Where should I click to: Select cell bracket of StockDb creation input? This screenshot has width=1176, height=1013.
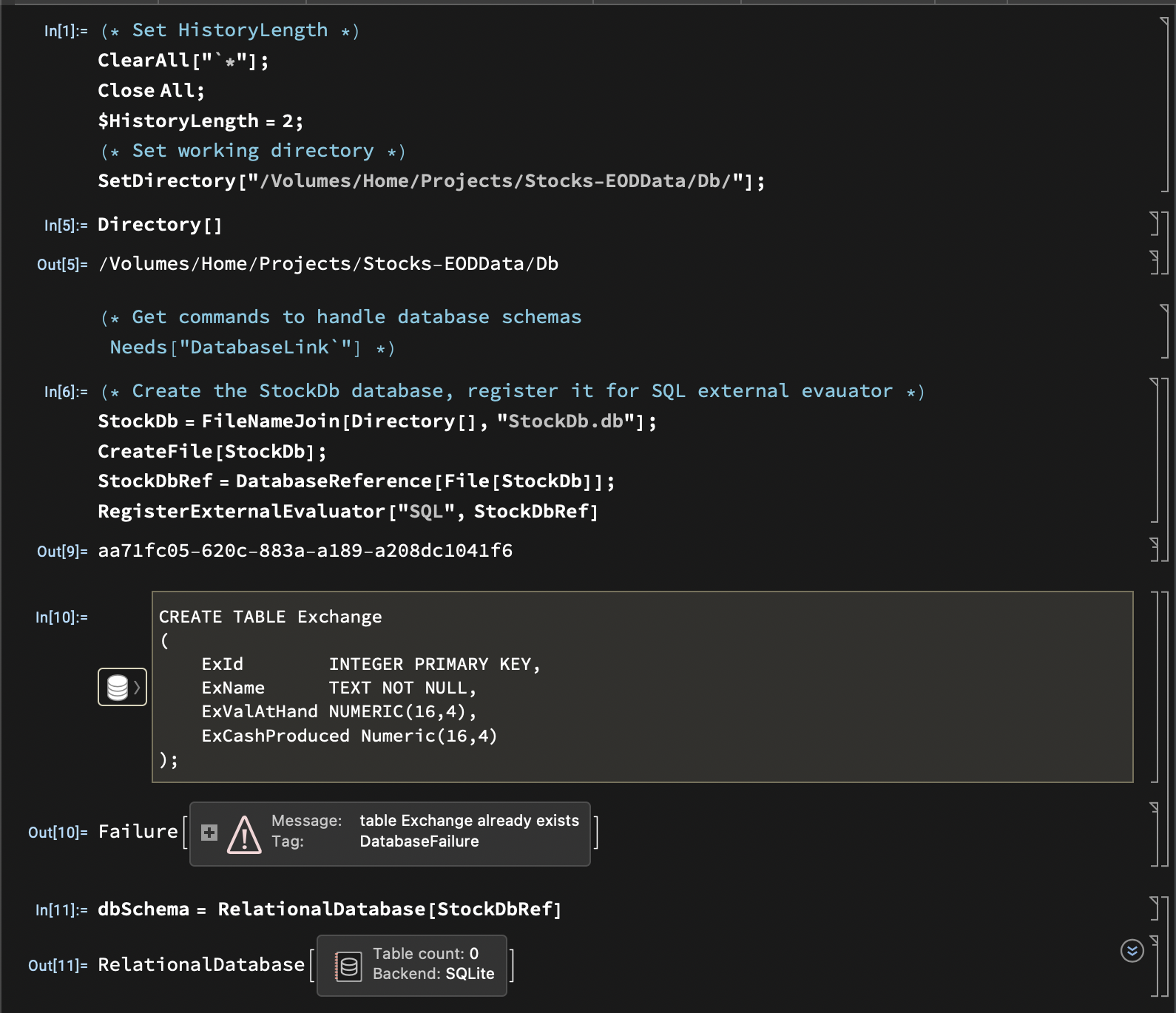(1155, 450)
